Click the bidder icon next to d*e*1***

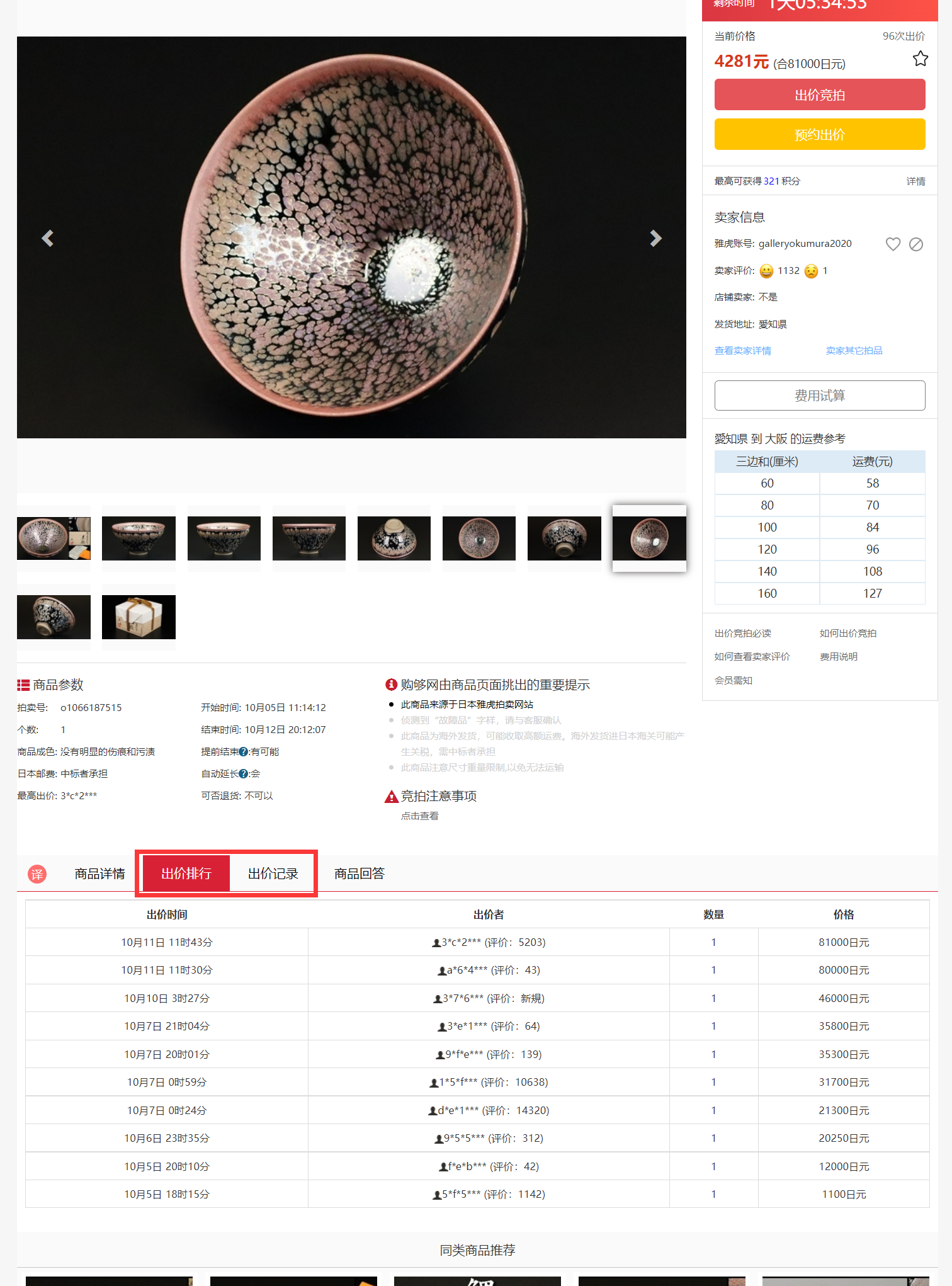433,1111
